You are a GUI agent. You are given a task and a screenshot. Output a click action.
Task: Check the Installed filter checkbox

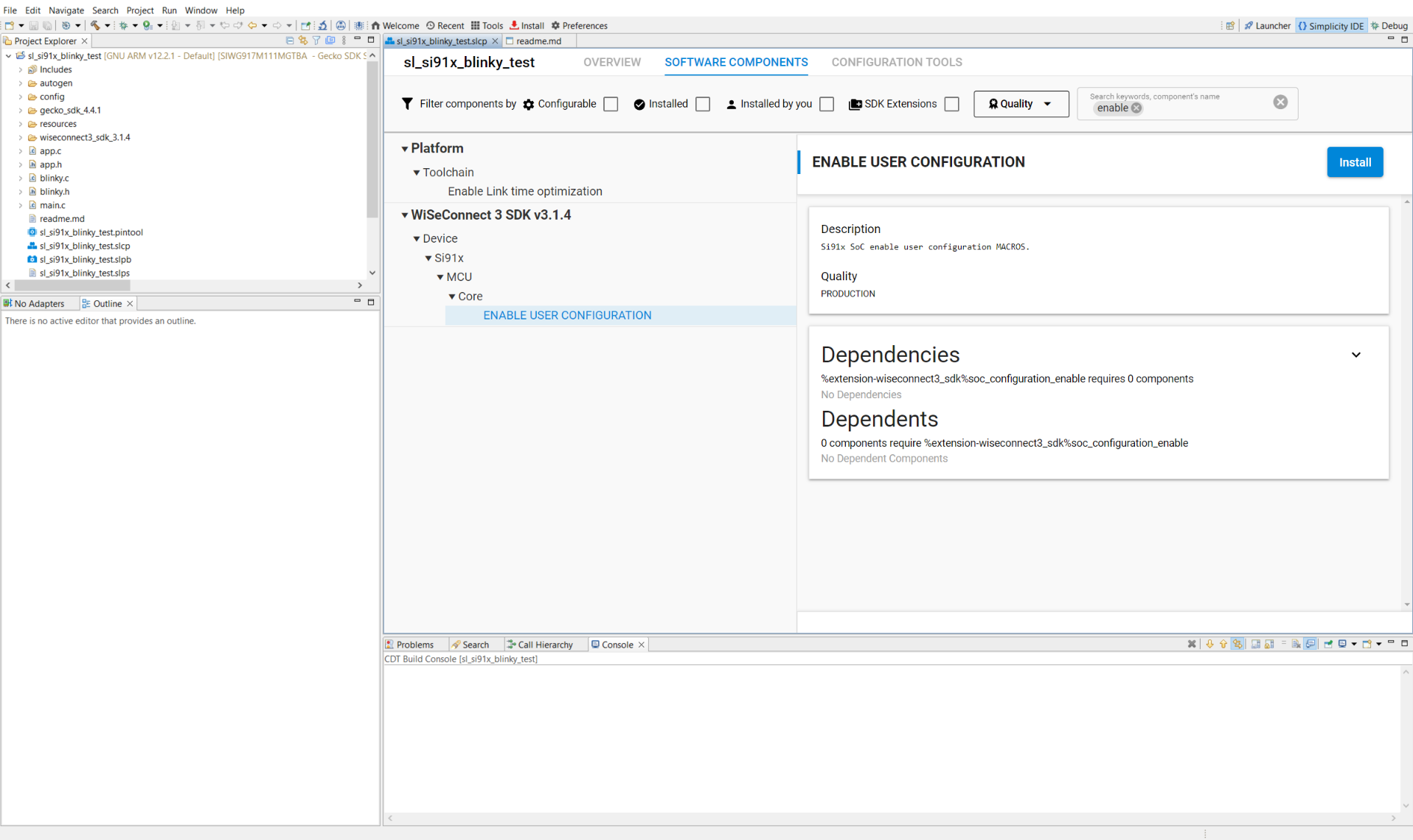point(702,104)
